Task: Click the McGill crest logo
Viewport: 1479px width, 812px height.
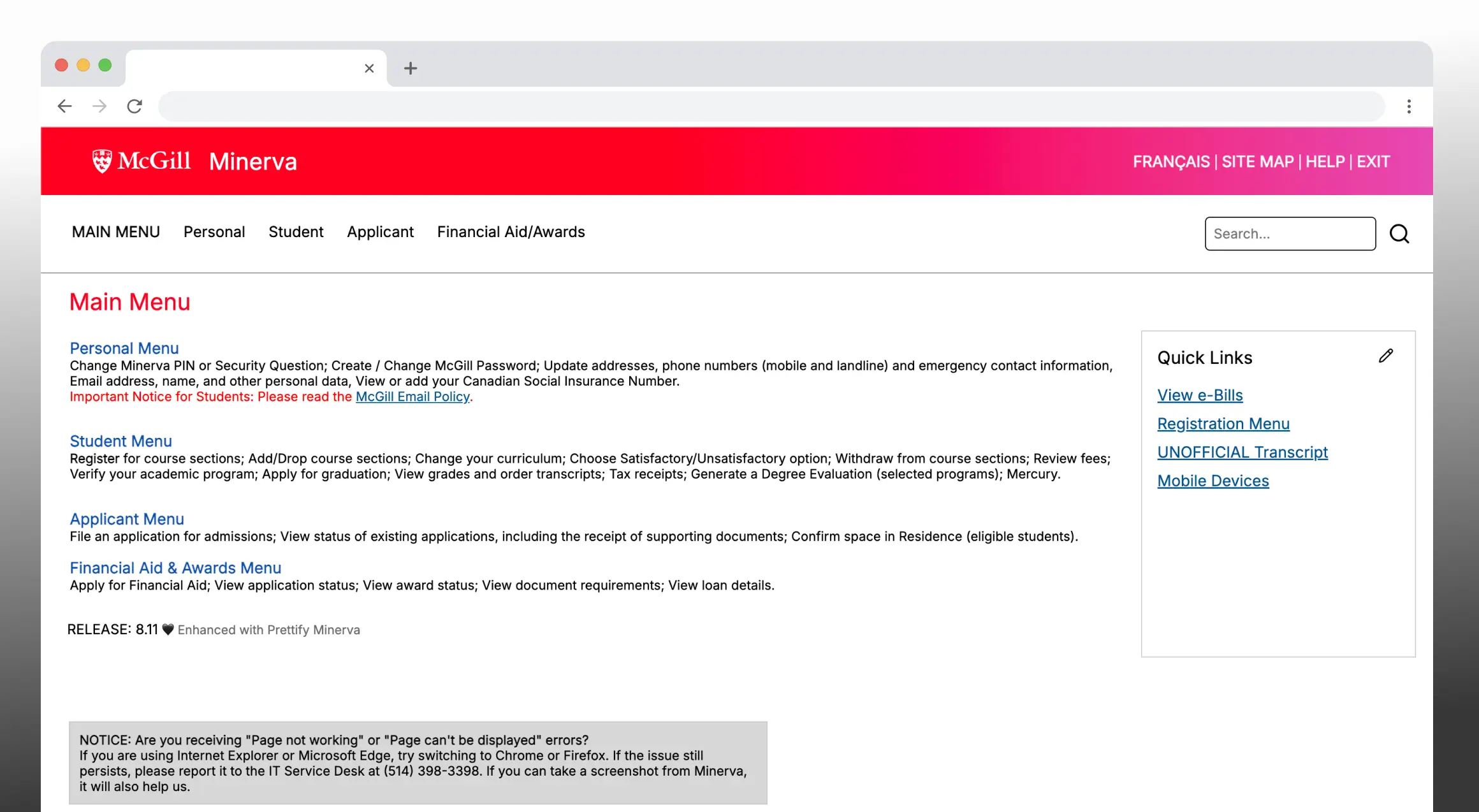Action: click(x=102, y=161)
